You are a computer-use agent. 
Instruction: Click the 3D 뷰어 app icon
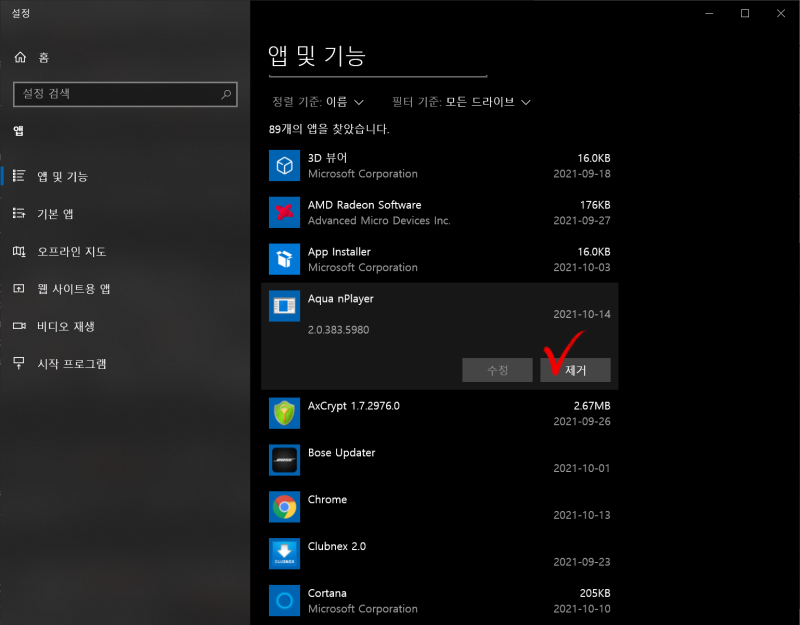tap(284, 165)
